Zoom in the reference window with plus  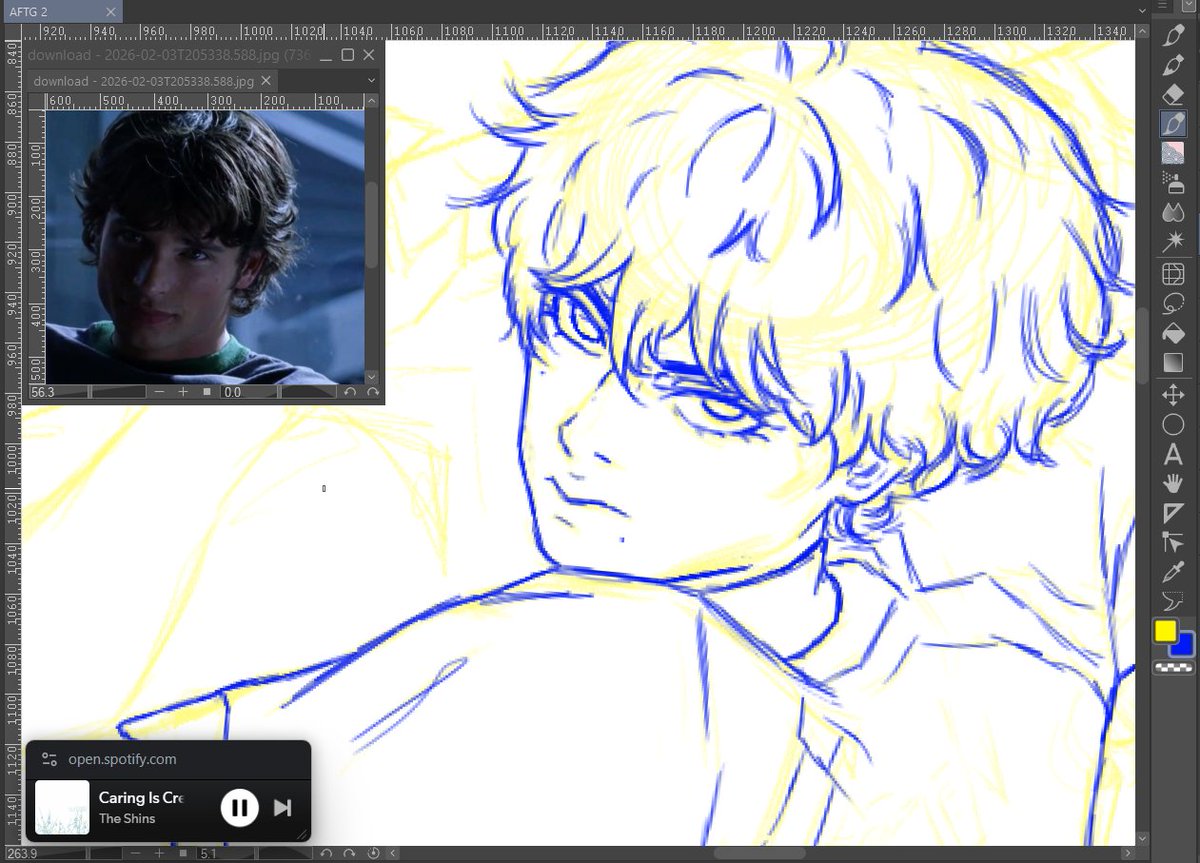coord(183,393)
